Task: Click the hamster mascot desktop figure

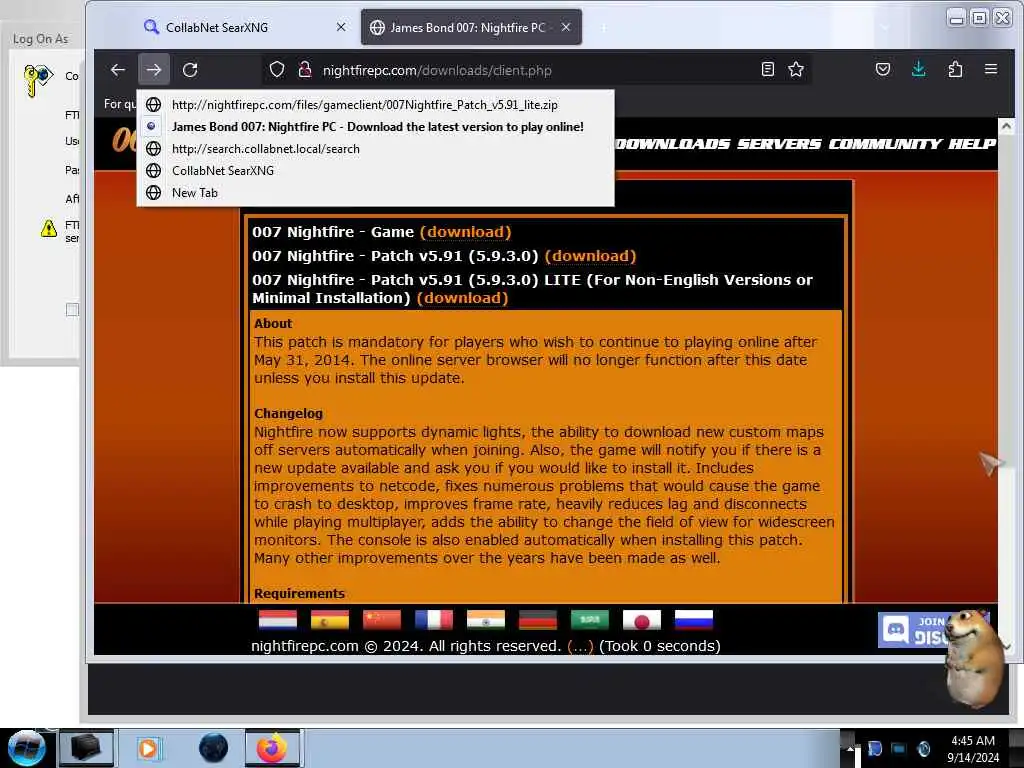Action: 973,660
